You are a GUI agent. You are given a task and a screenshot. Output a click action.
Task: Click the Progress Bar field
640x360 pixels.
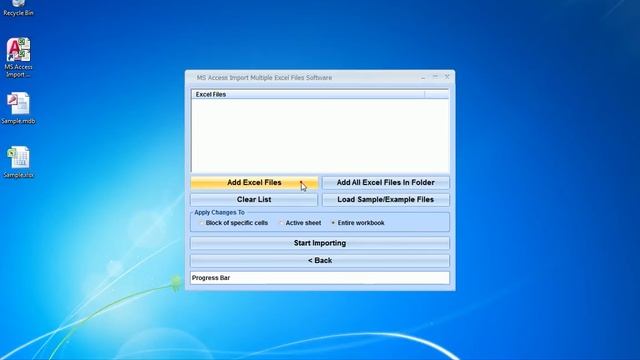coord(320,278)
